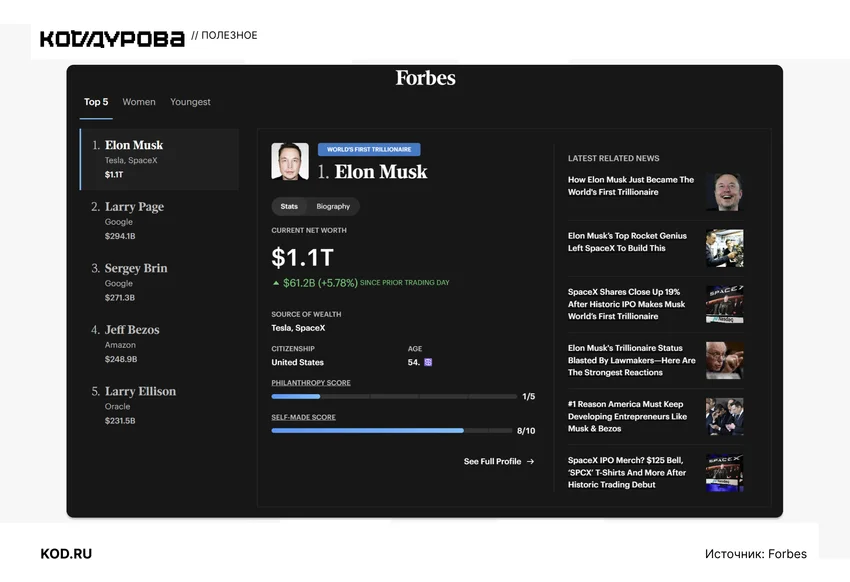Click thumbnail beside SpaceX Shares article
Image resolution: width=850 pixels, height=582 pixels.
[725, 305]
